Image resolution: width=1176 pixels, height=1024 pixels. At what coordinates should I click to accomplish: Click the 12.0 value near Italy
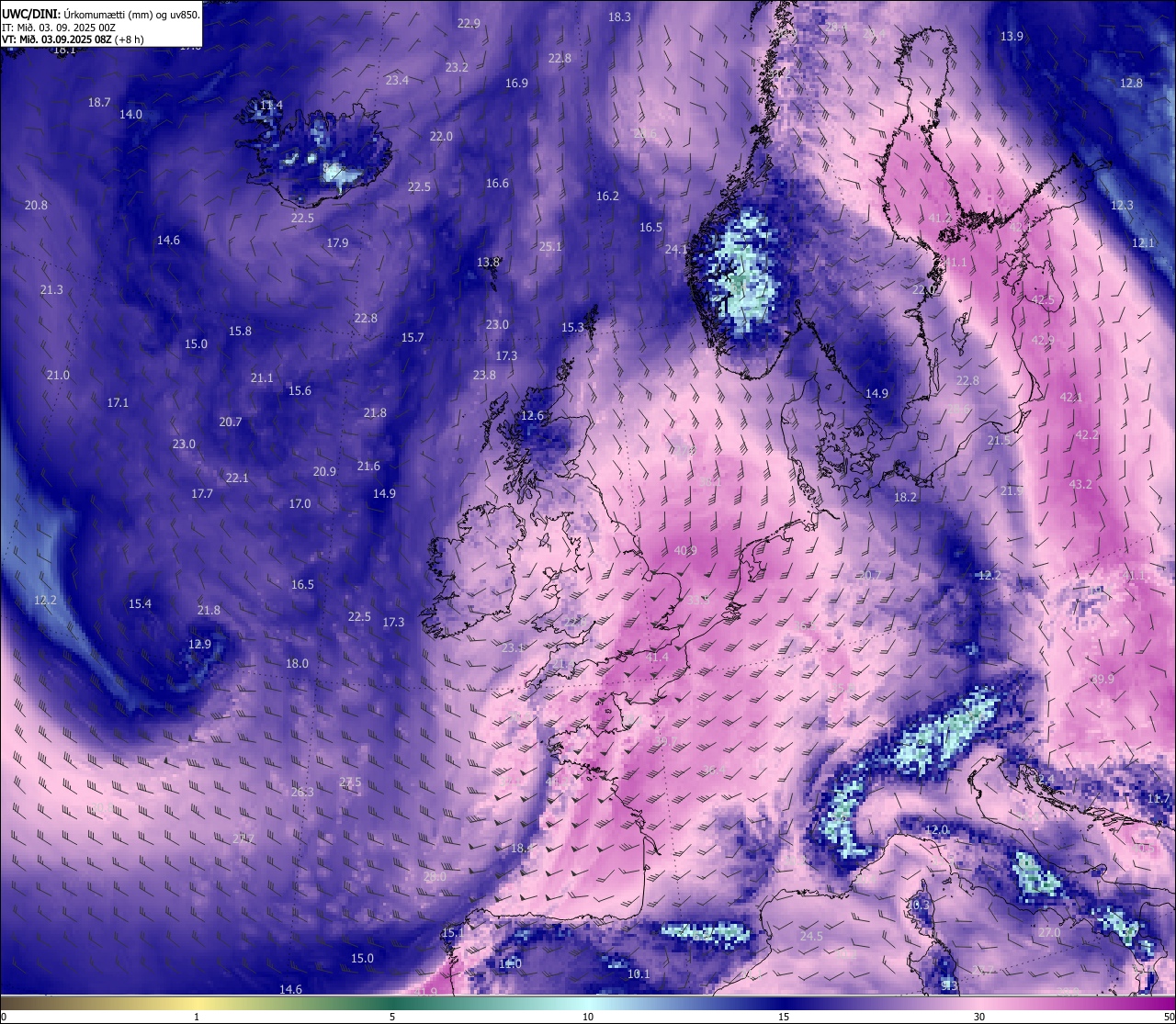point(936,829)
